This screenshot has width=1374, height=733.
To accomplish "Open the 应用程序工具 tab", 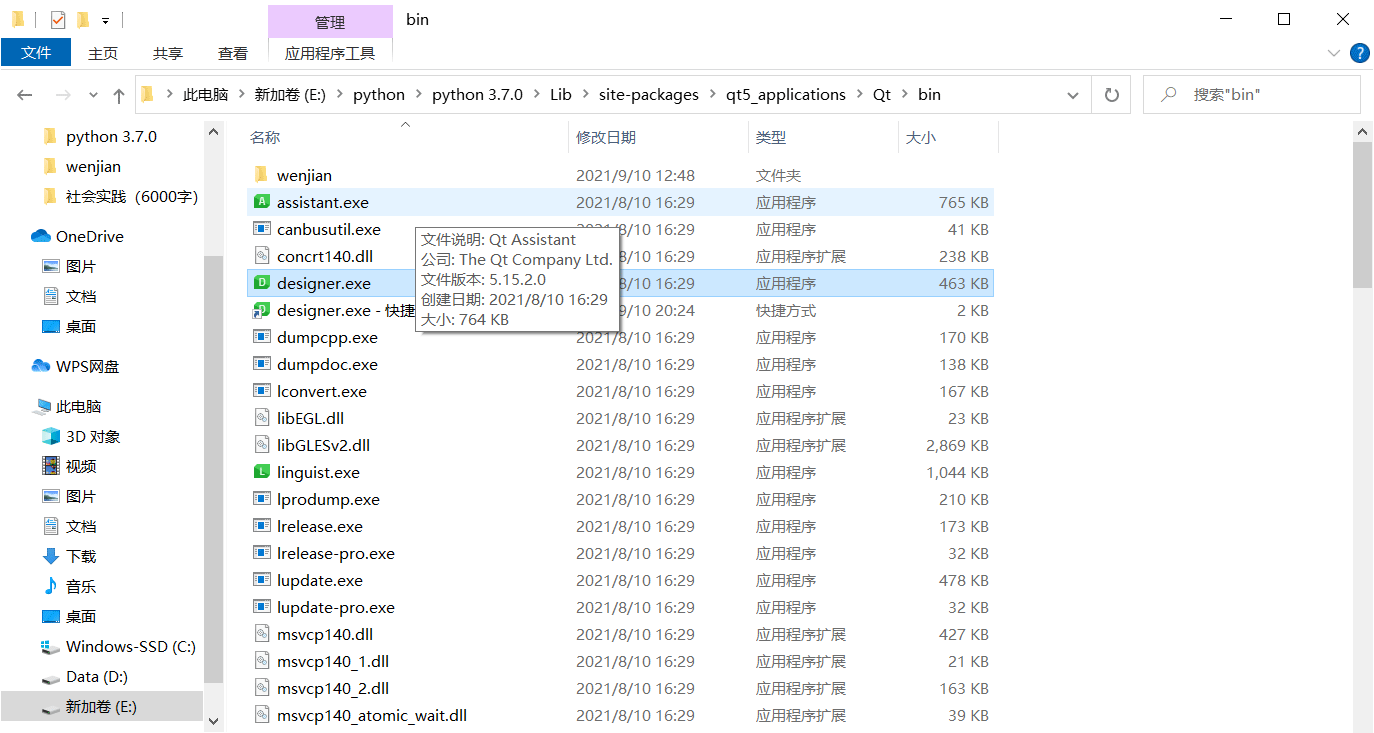I will pos(330,53).
